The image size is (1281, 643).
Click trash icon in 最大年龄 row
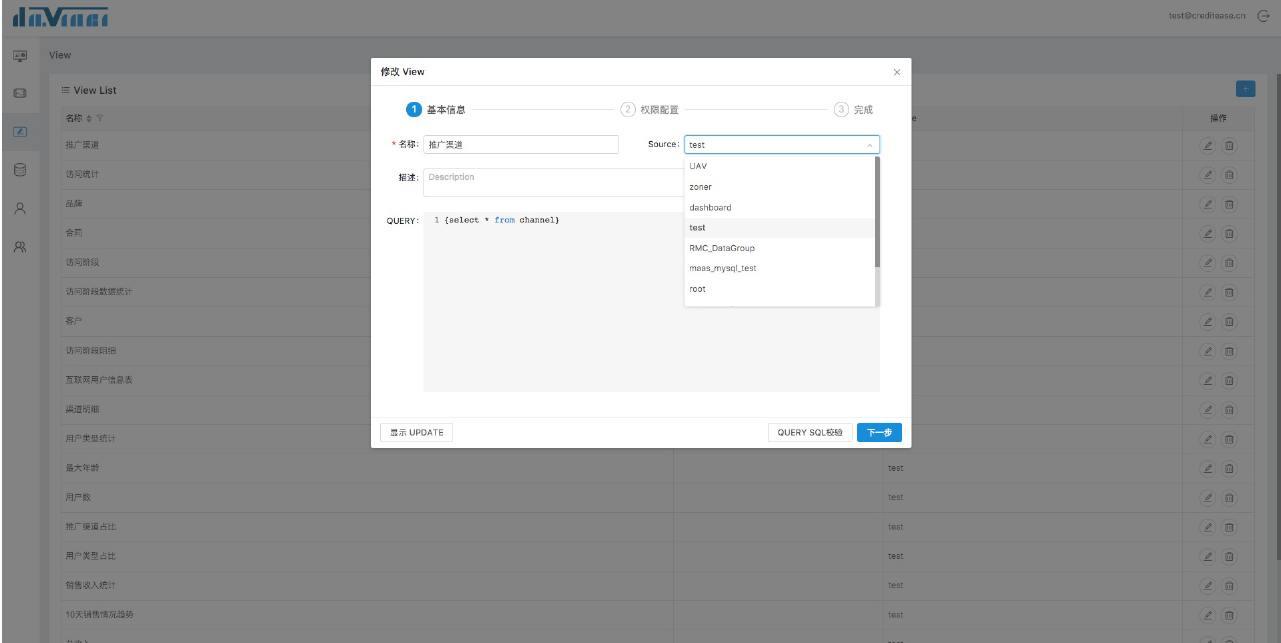click(1229, 467)
